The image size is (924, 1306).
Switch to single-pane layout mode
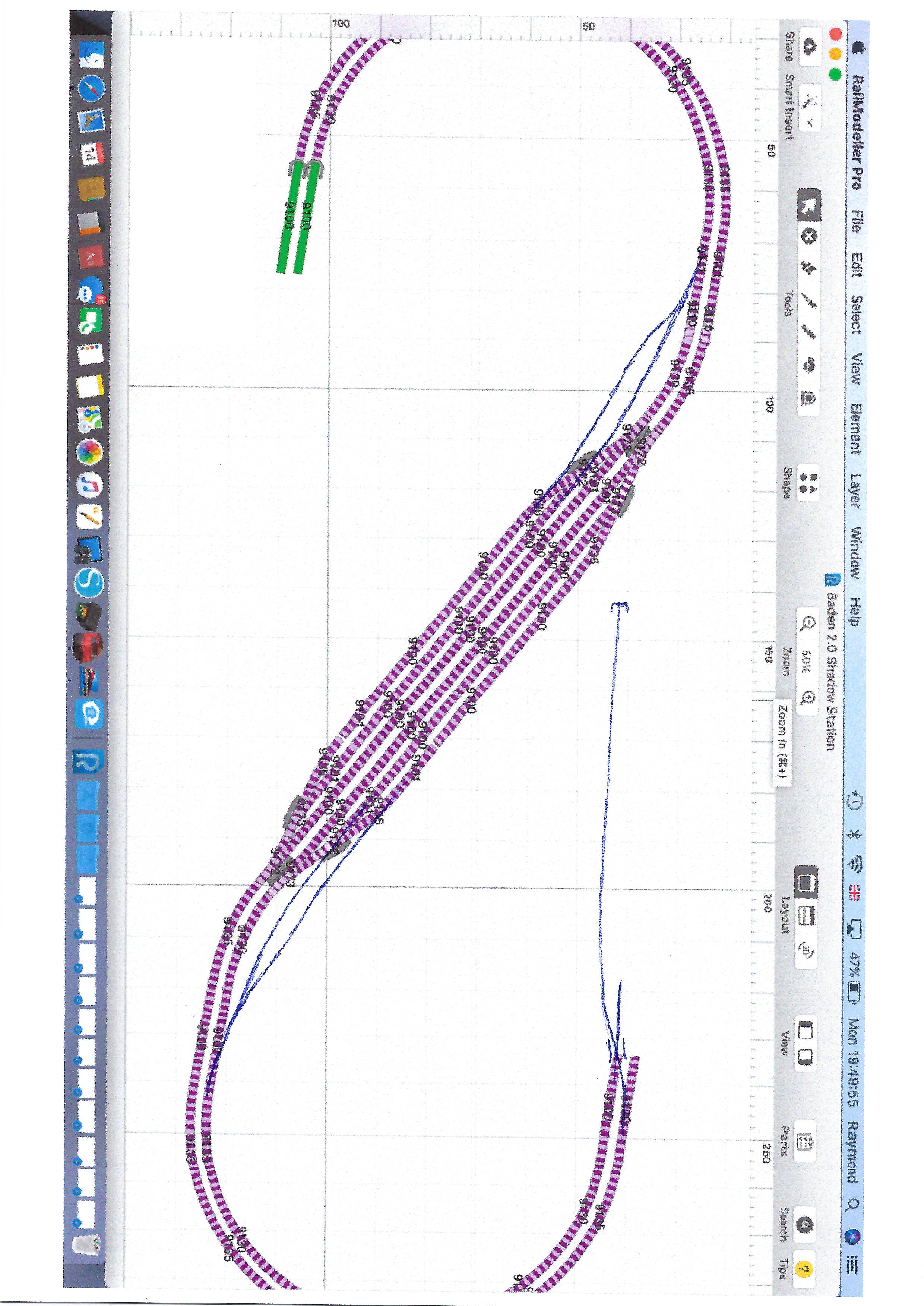point(807,884)
